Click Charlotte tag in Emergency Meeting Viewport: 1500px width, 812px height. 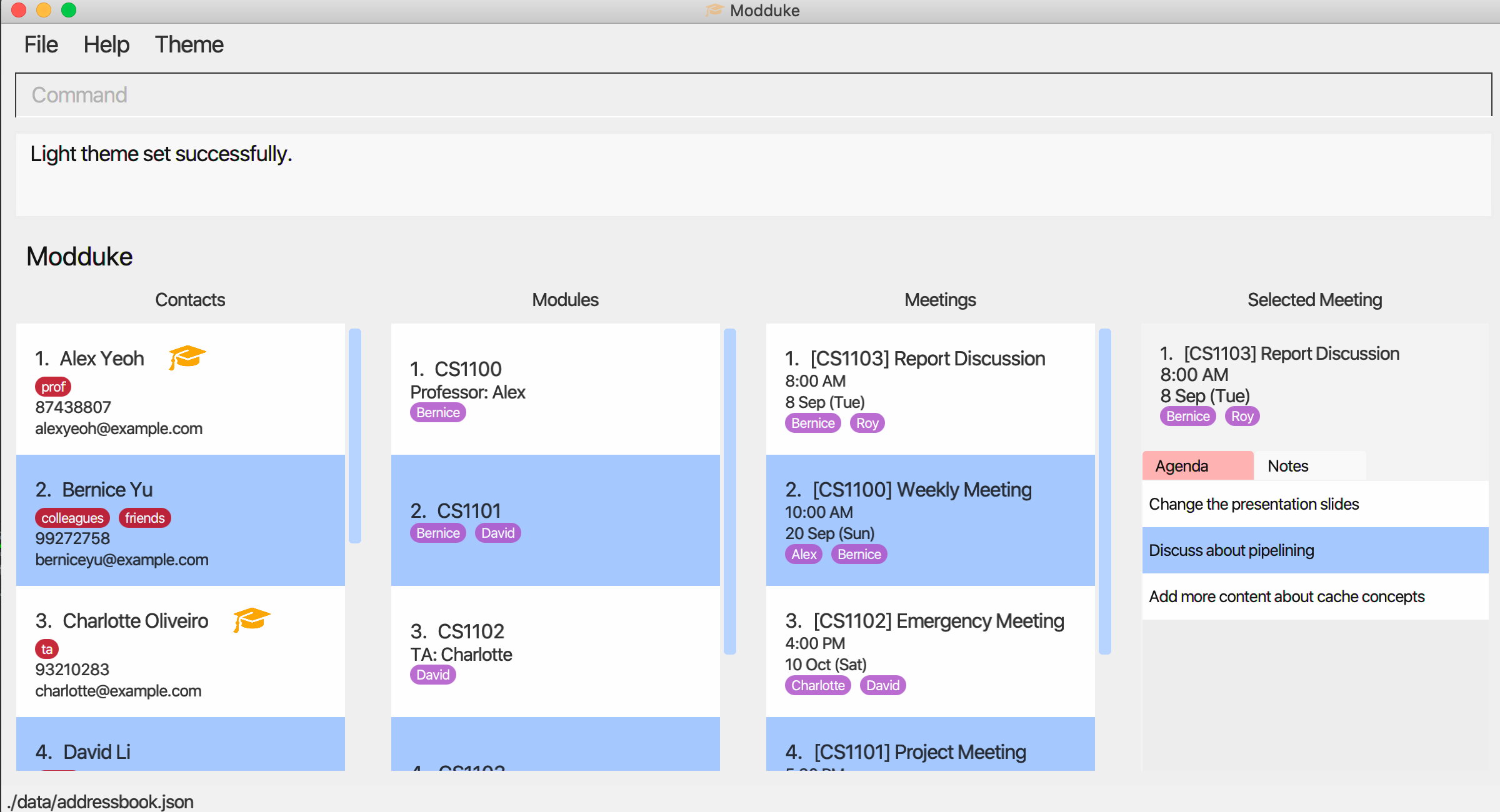point(818,685)
